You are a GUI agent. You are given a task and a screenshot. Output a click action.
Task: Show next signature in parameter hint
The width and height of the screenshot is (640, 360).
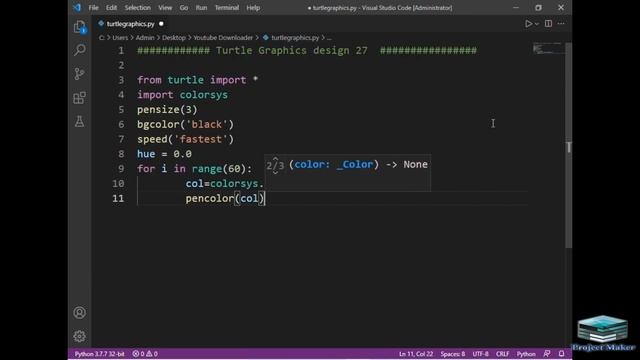276,172
